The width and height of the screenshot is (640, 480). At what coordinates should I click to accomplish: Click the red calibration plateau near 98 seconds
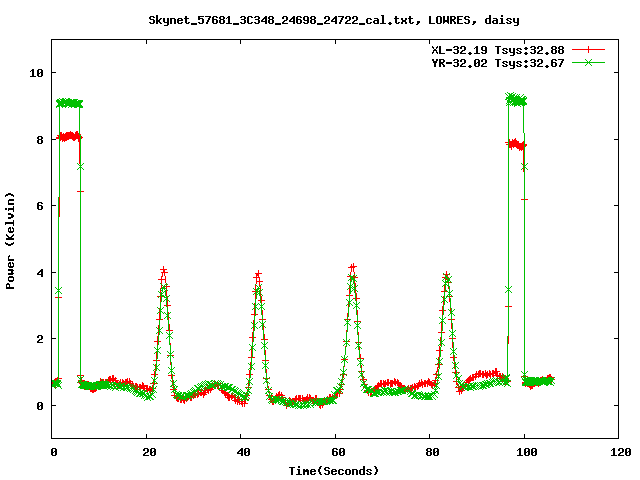pos(516,144)
